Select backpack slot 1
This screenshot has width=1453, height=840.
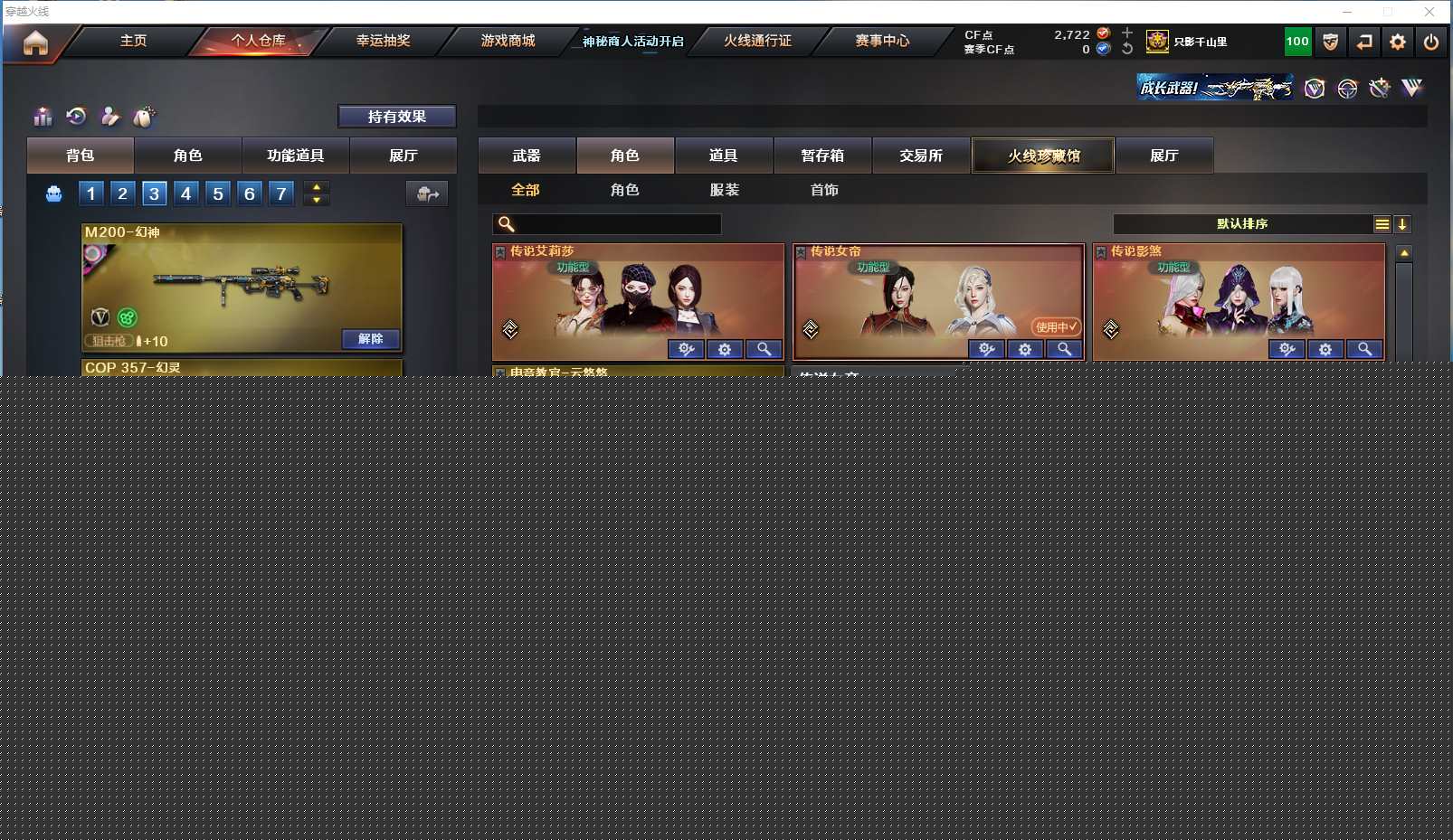click(x=90, y=193)
